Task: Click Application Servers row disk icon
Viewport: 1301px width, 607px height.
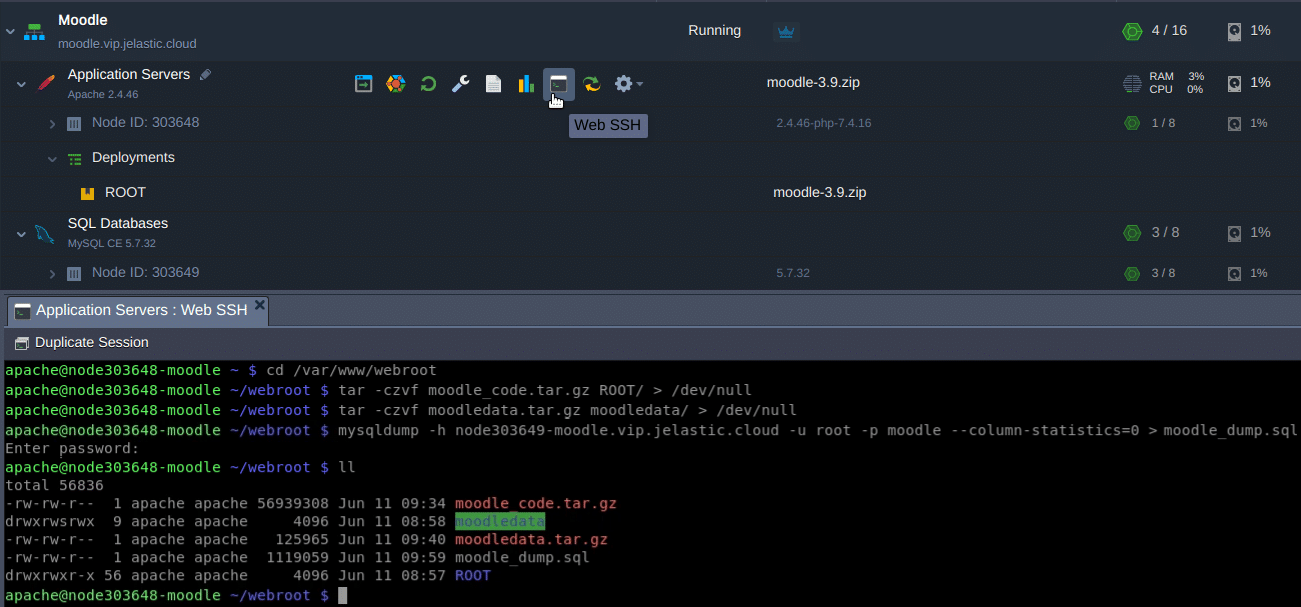Action: tap(1235, 83)
